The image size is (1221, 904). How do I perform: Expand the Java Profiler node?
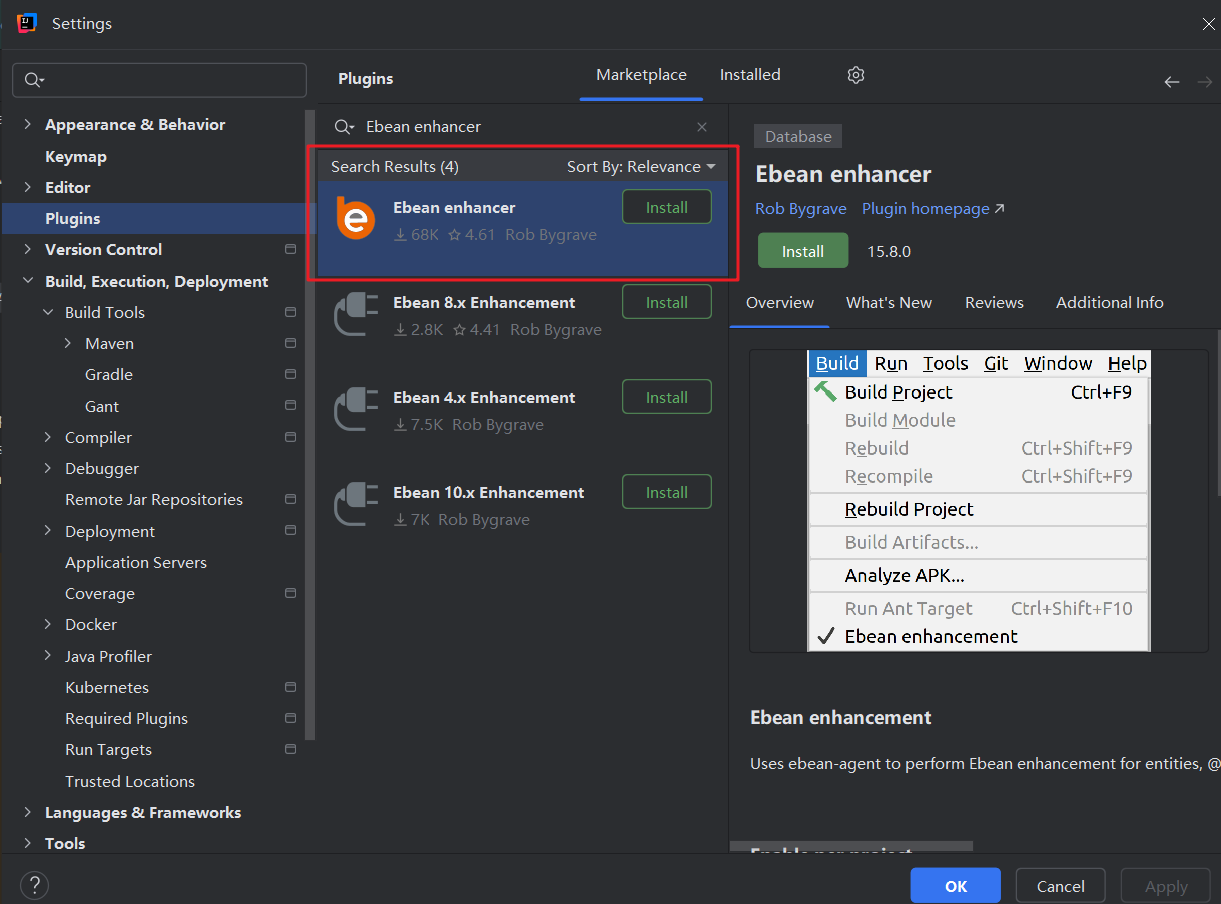(47, 656)
